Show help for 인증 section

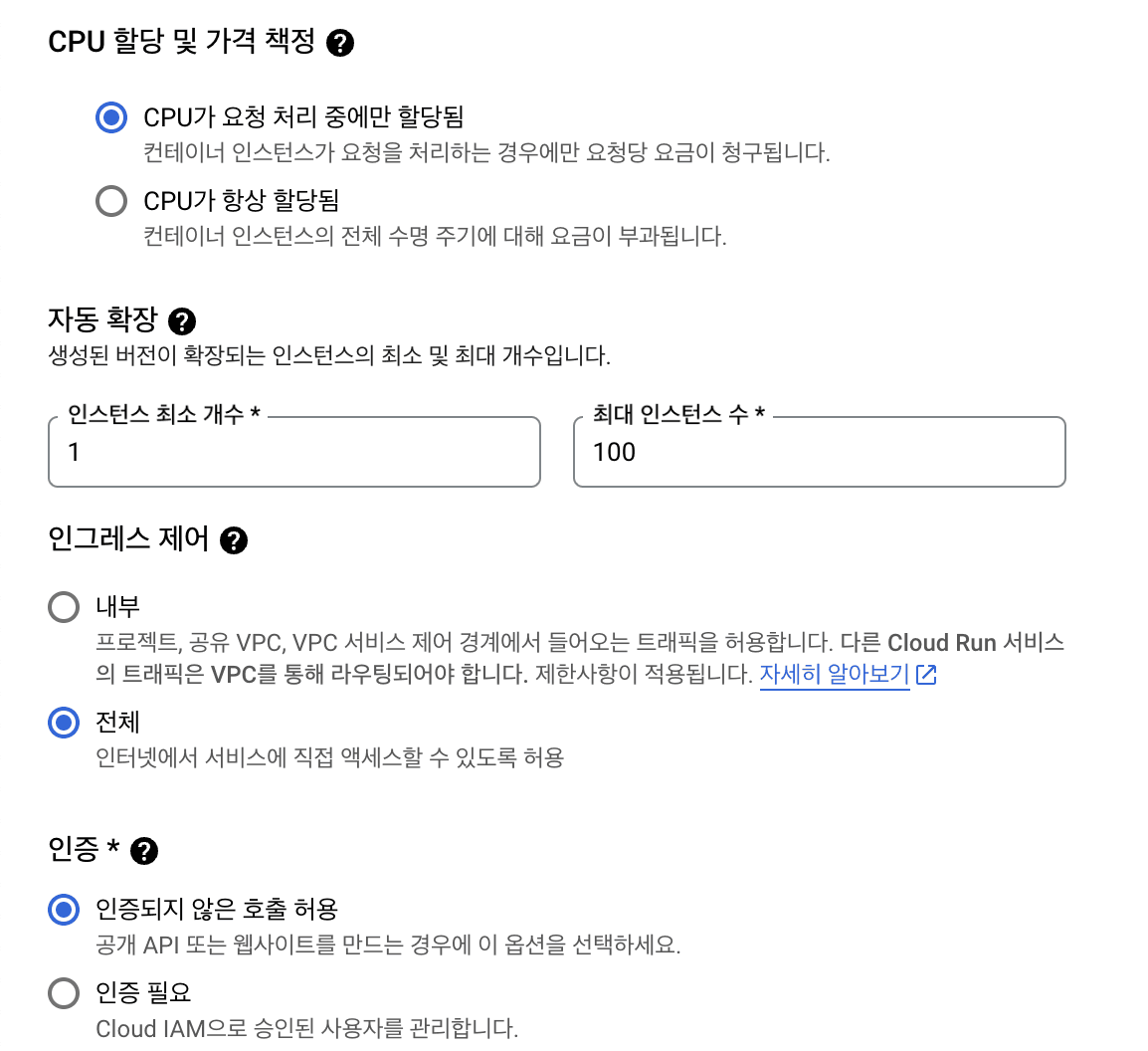[x=144, y=851]
